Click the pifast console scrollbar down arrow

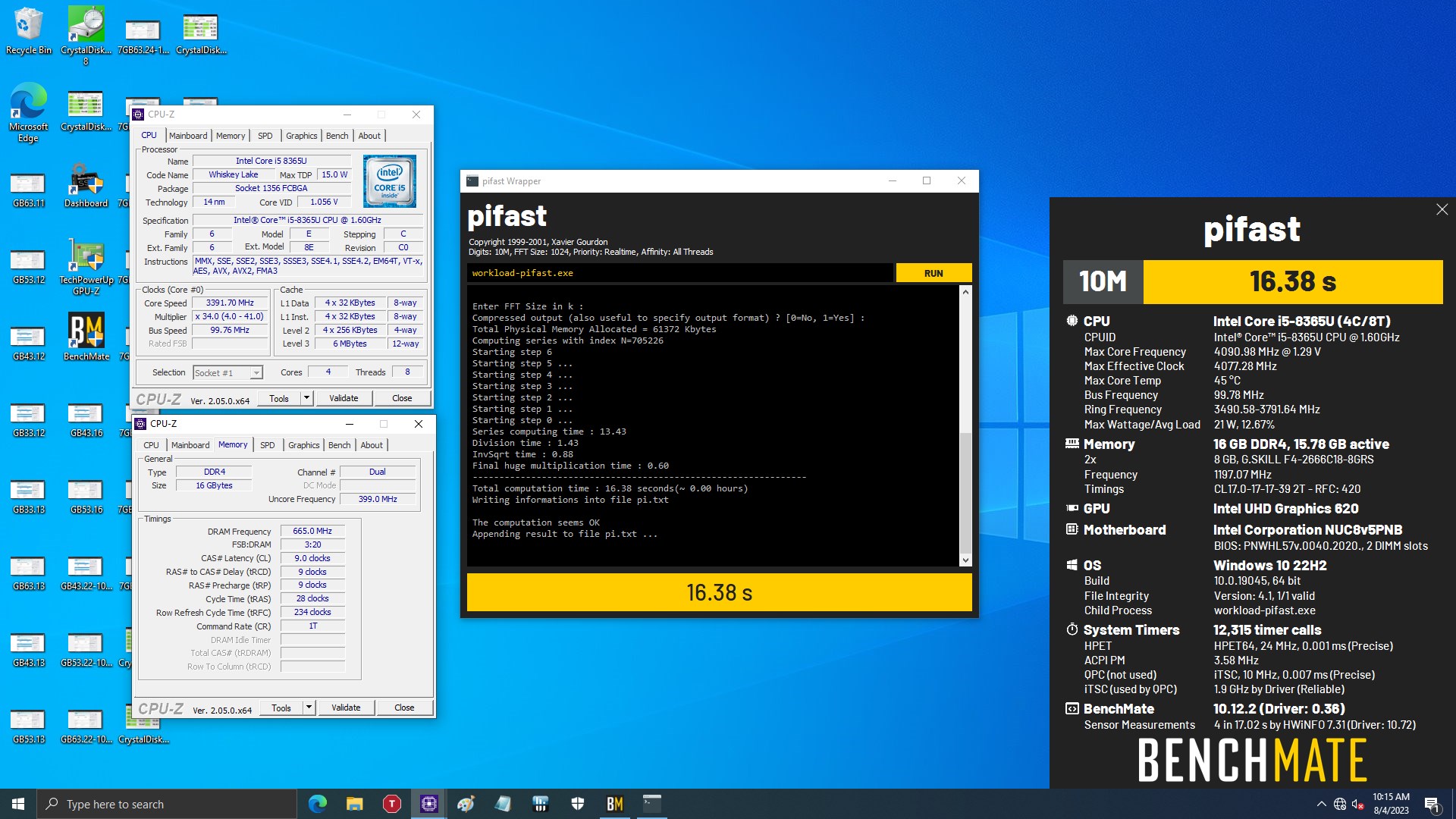point(965,560)
